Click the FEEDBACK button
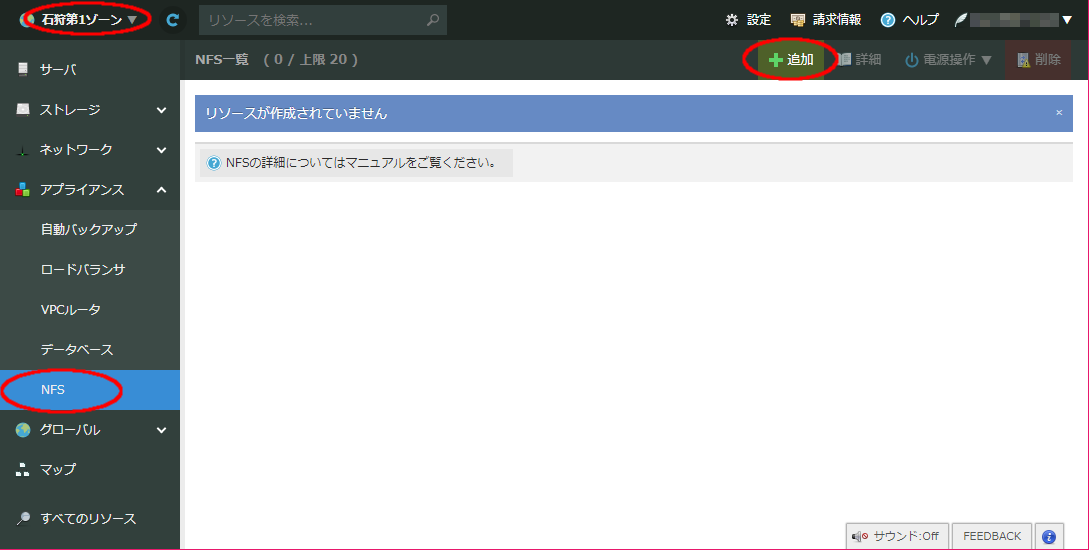Image resolution: width=1089 pixels, height=550 pixels. 992,536
